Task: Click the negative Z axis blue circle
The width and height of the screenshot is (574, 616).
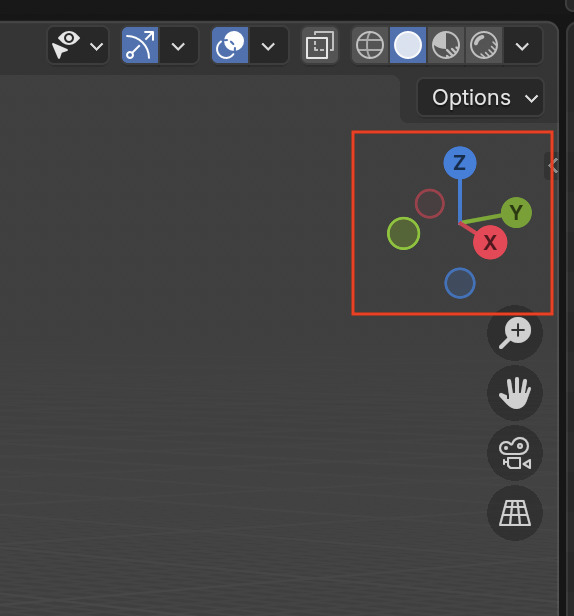Action: pyautogui.click(x=460, y=283)
